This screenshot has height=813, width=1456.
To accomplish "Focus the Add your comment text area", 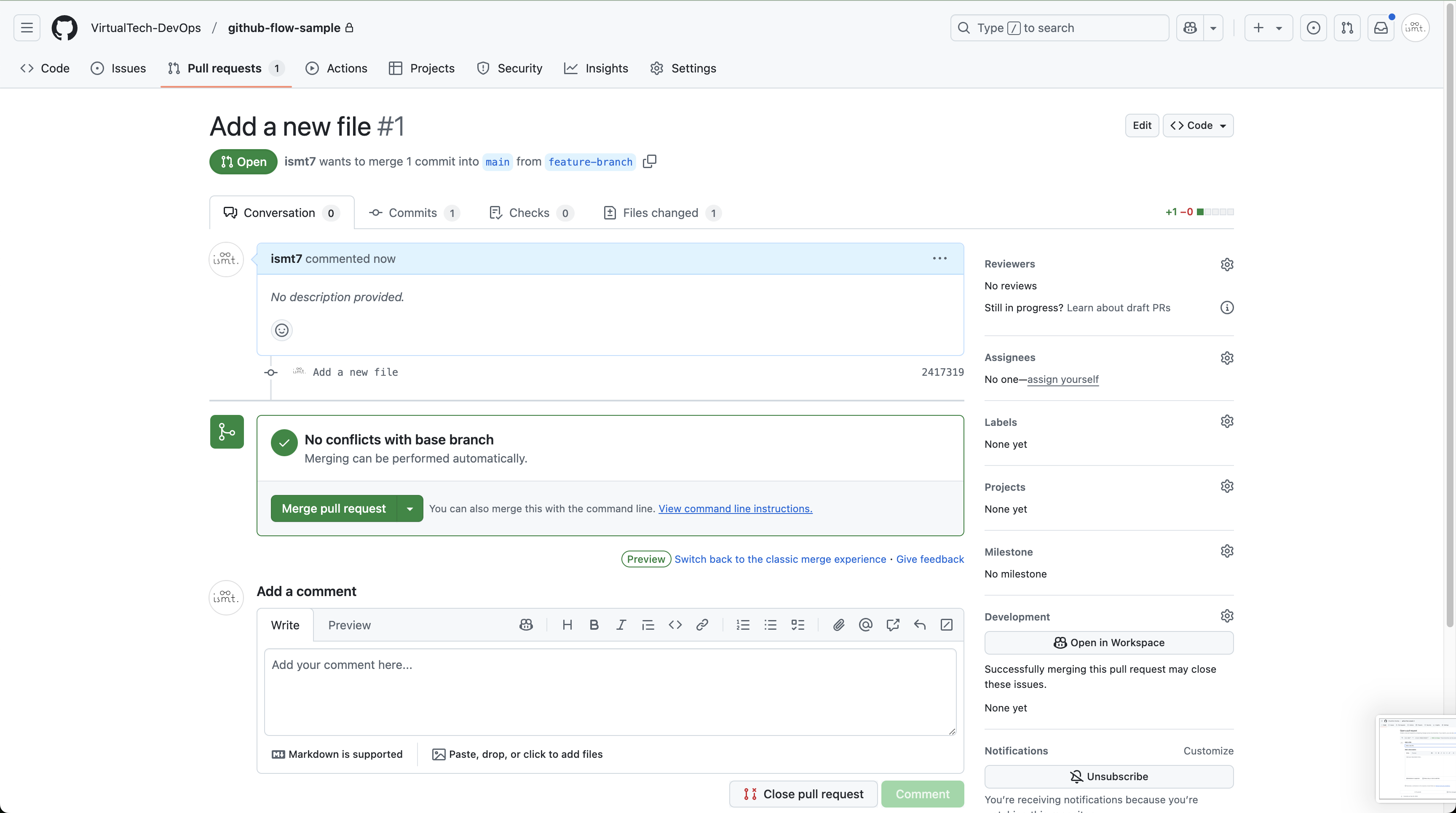I will [x=610, y=692].
